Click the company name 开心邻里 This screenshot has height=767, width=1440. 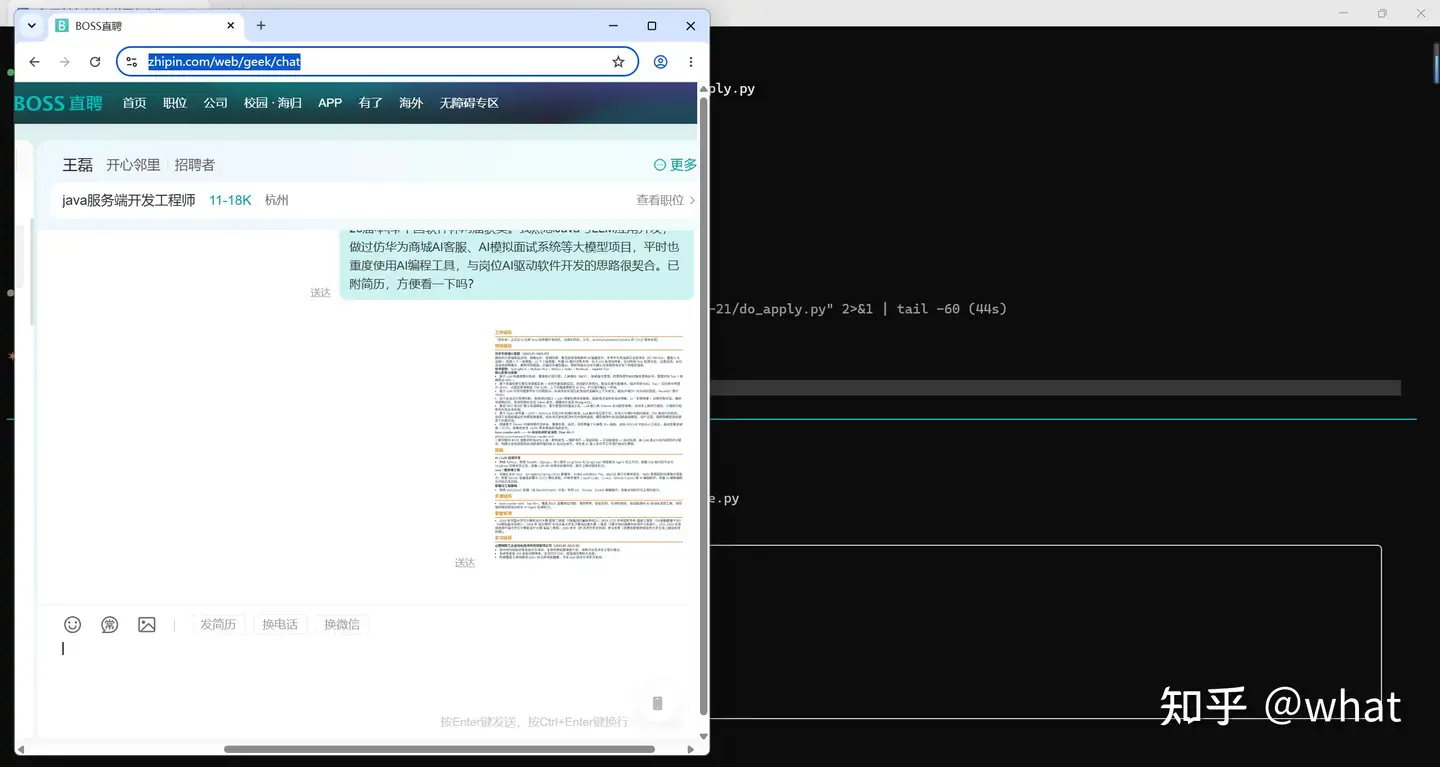(x=133, y=165)
